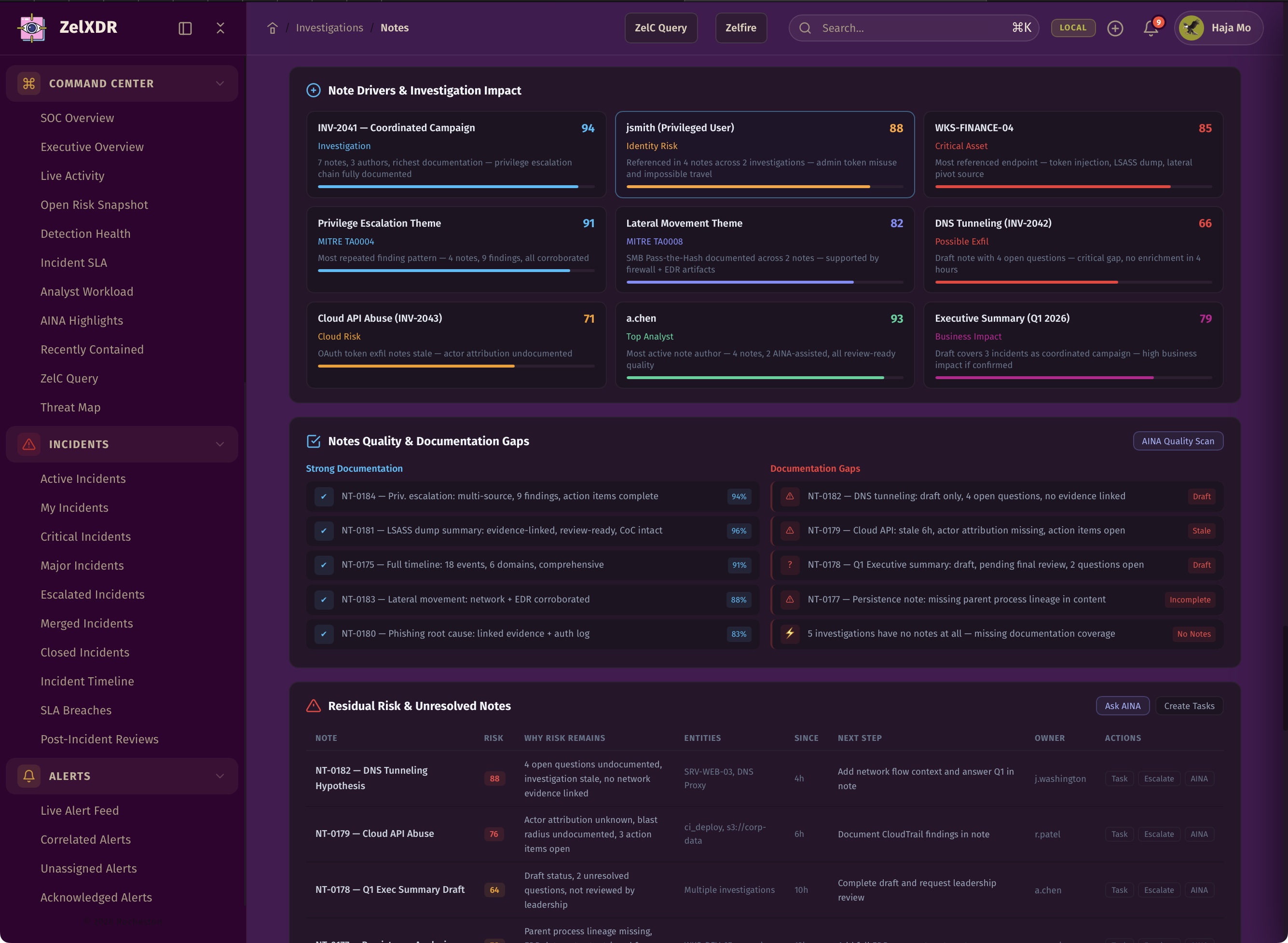The width and height of the screenshot is (1288, 943).
Task: Open notifications bell with 9 badge
Action: (x=1151, y=28)
